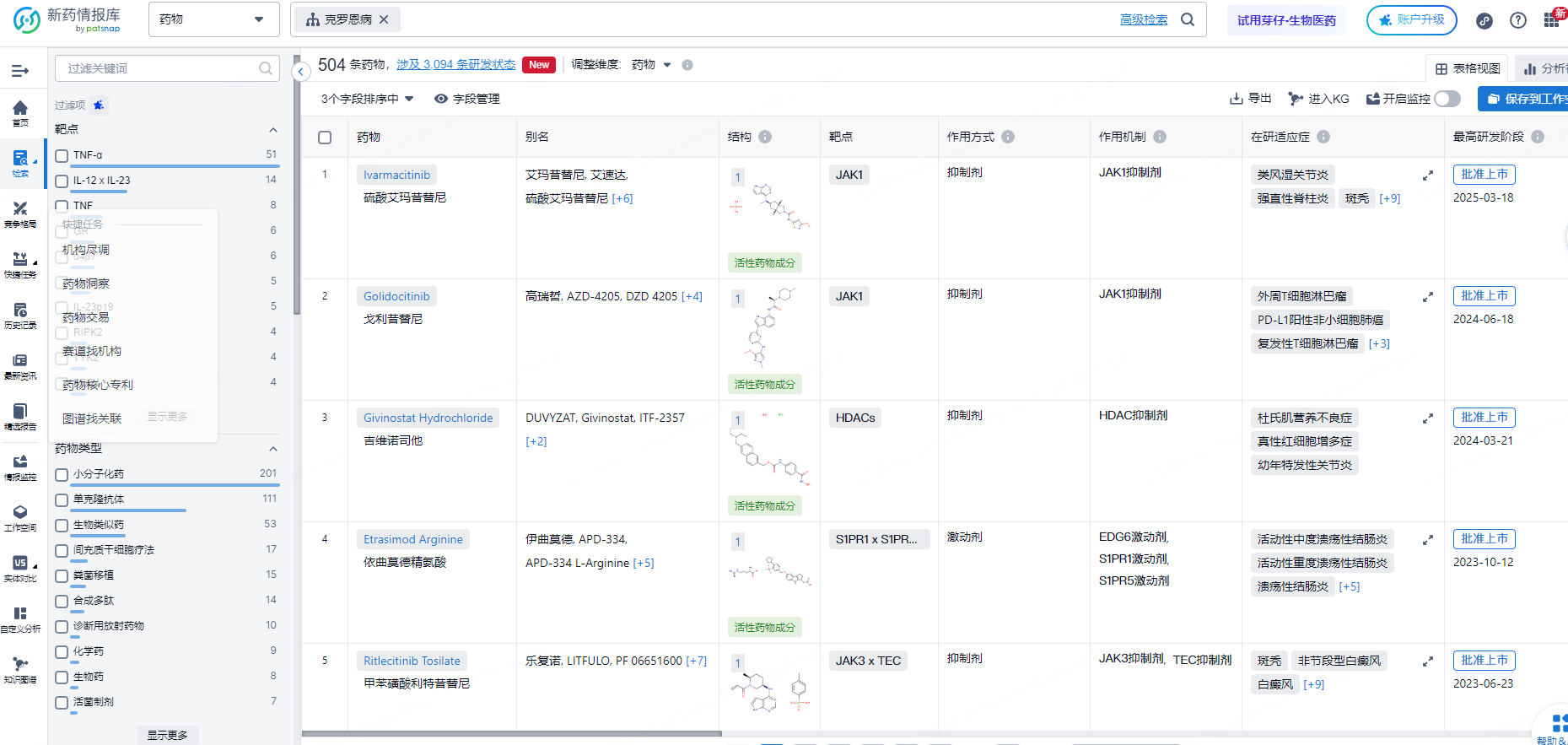Open 历史记录 history in the sidebar
The image size is (1568, 745).
pos(20,316)
